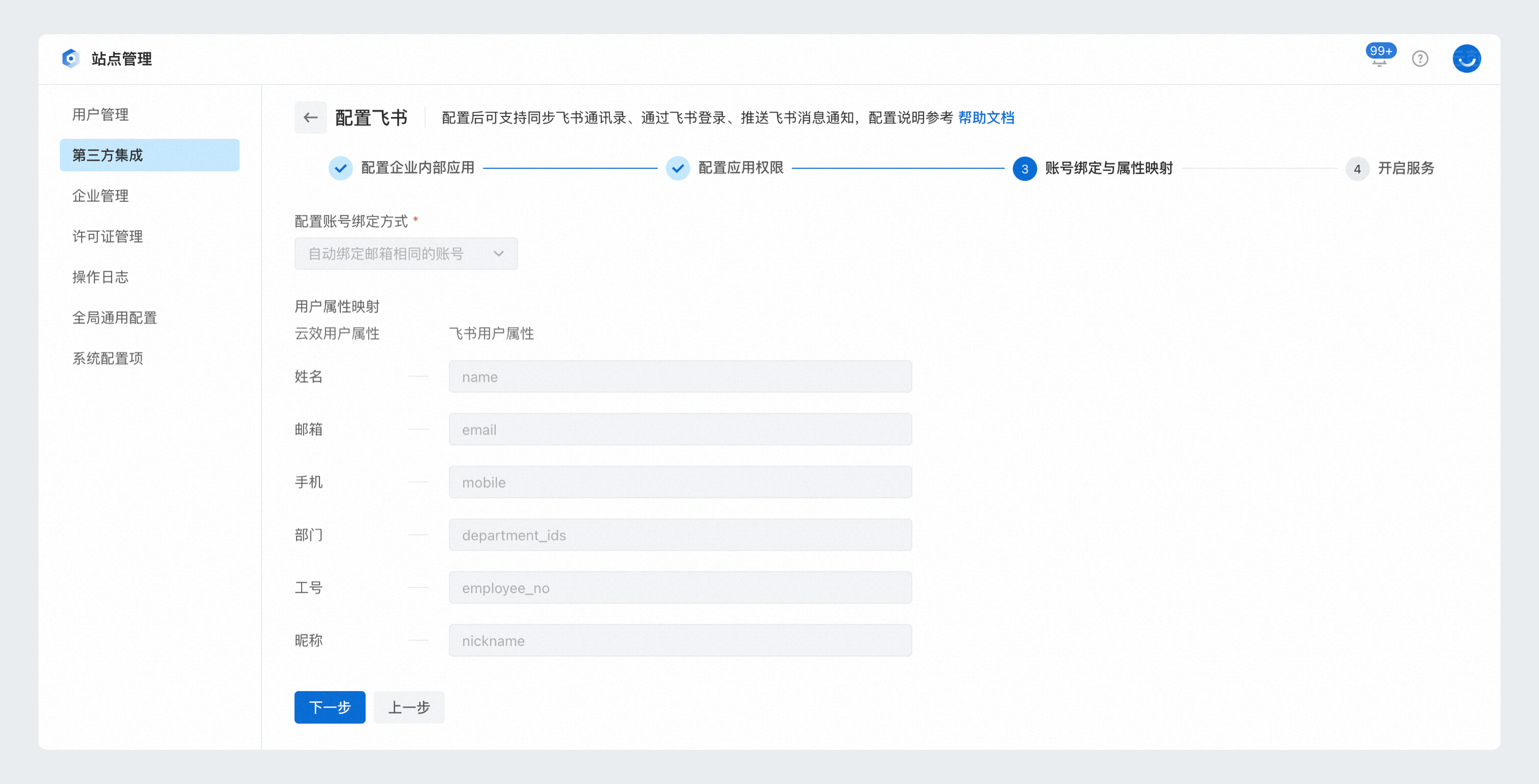Click the 手机 mobile input field

[680, 482]
